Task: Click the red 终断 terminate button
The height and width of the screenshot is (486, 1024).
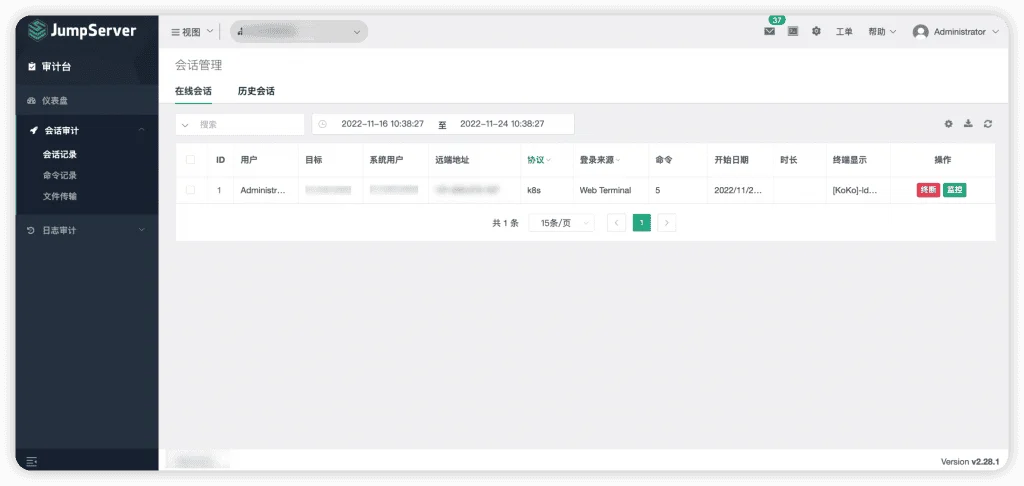Action: 928,190
